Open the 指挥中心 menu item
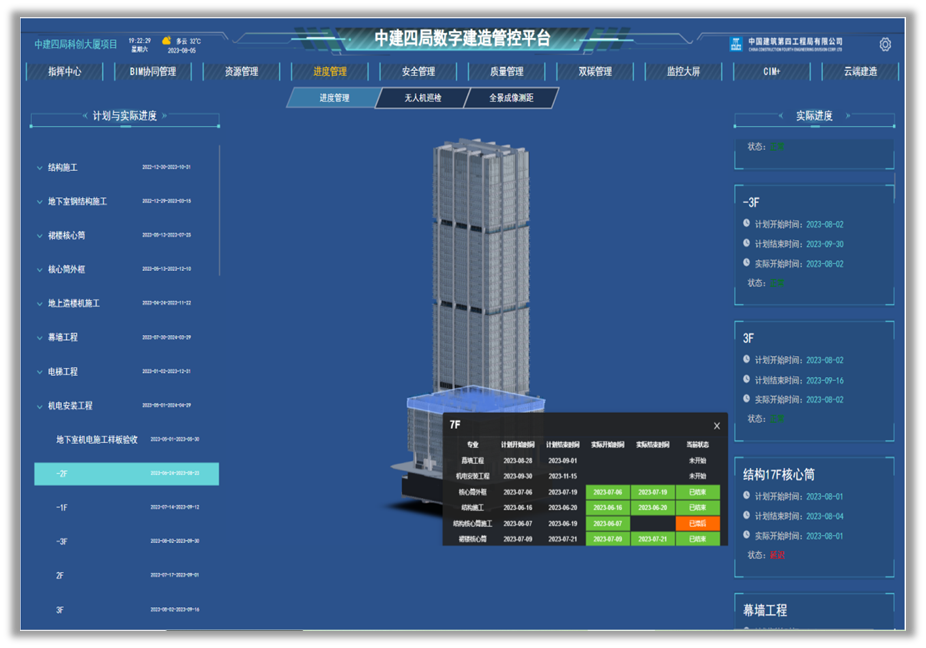Viewport: 926px width, 648px height. coord(65,72)
